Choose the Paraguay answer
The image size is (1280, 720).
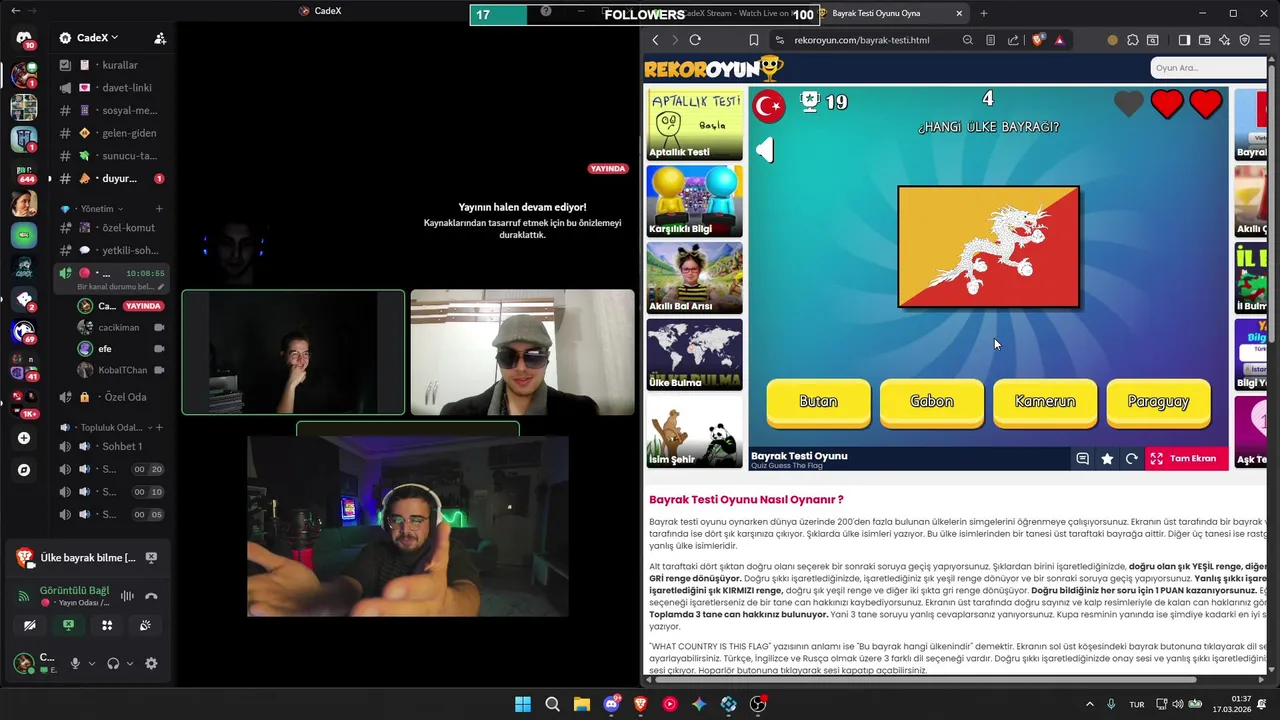click(1158, 402)
